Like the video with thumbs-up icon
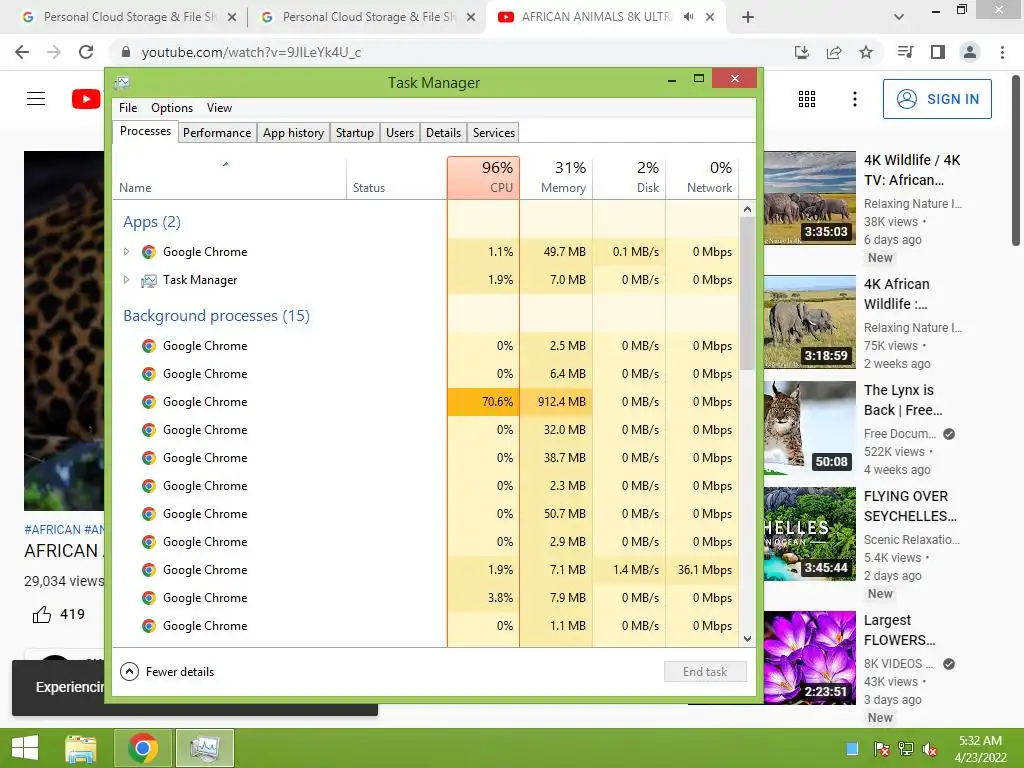1024x768 pixels. [x=42, y=614]
